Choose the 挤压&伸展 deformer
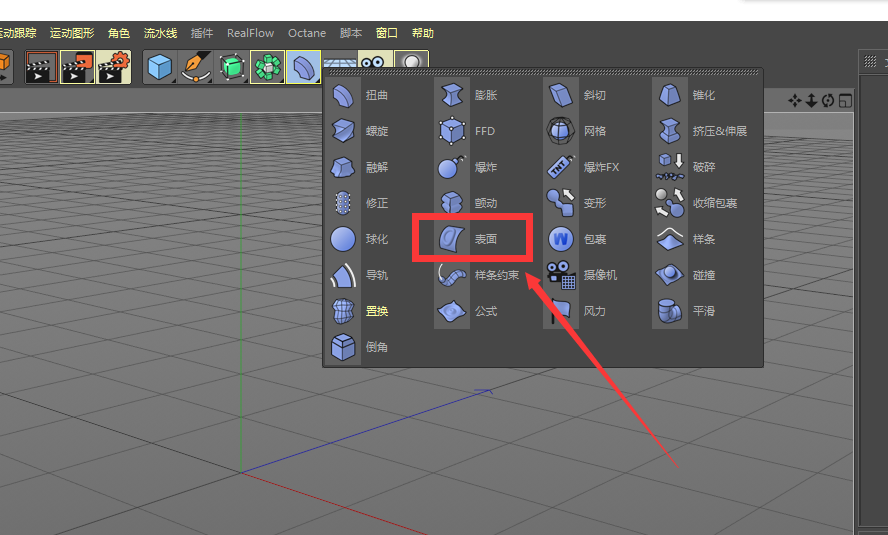The height and width of the screenshot is (535, 888). (702, 131)
